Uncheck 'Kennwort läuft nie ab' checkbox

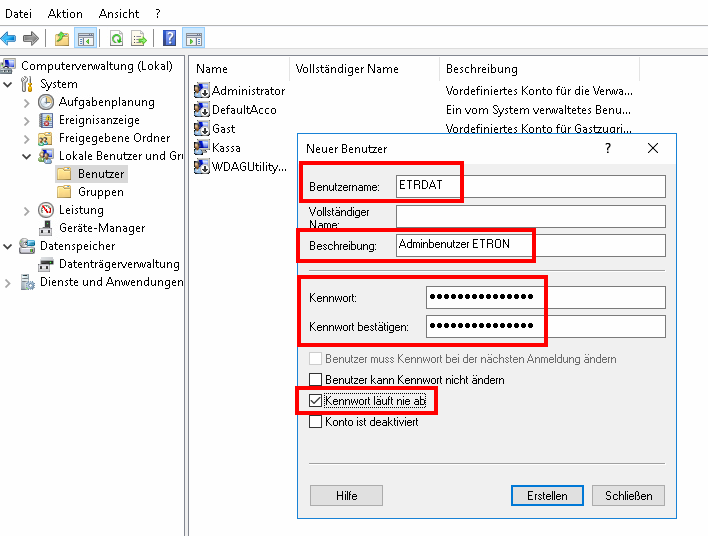coord(316,401)
